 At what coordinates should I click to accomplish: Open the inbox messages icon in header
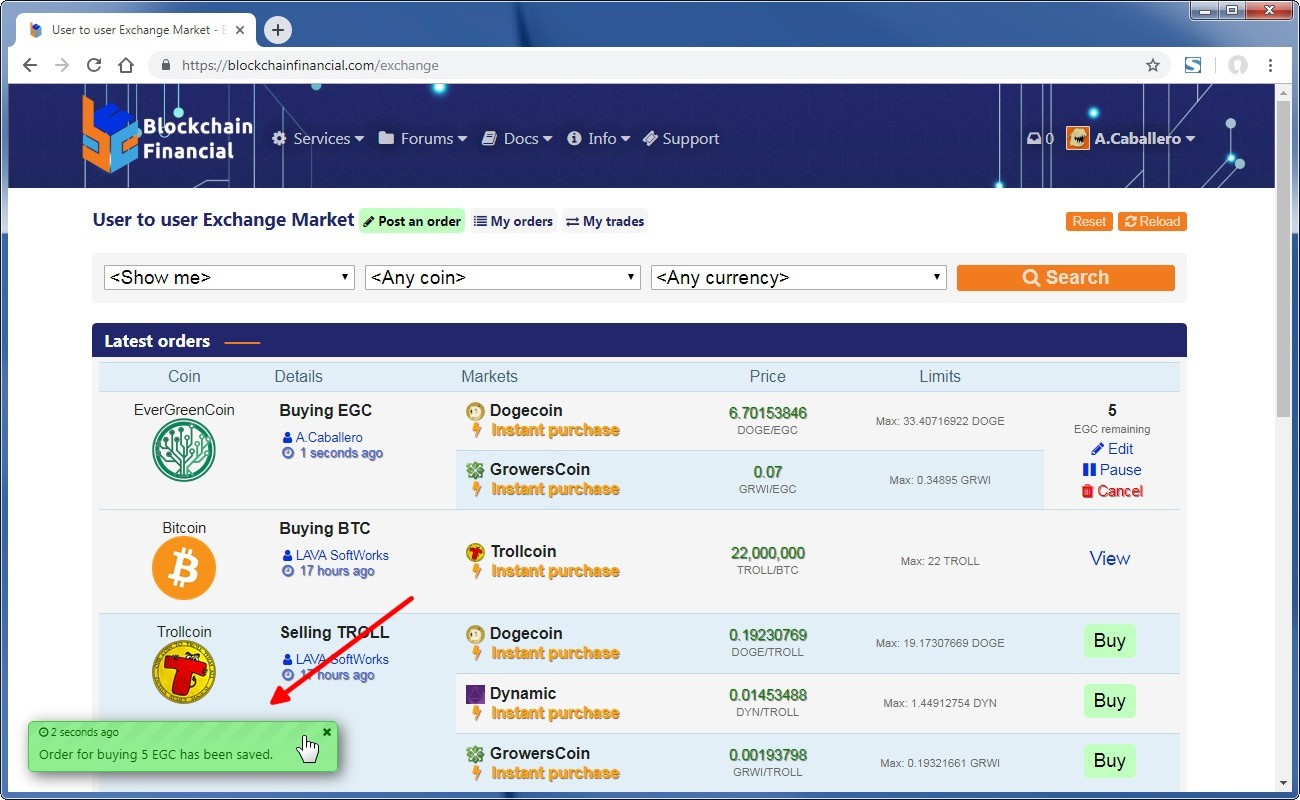[x=1034, y=139]
